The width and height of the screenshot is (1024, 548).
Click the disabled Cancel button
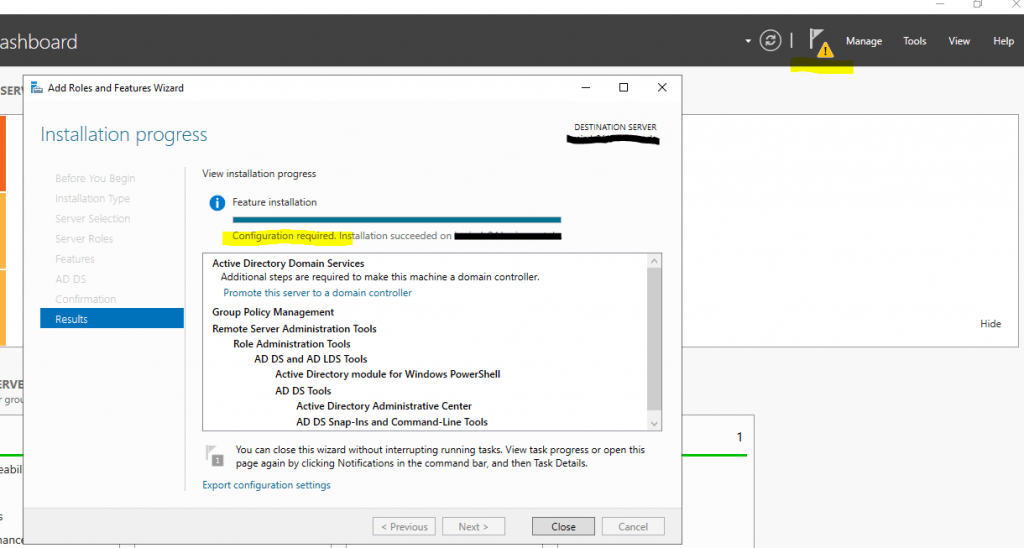(633, 526)
